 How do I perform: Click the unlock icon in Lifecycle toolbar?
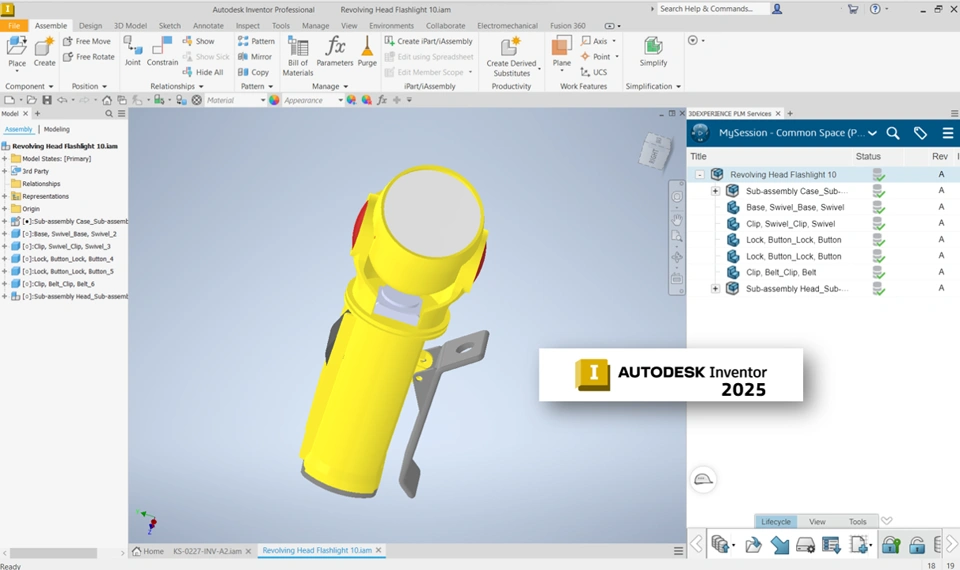pos(917,544)
